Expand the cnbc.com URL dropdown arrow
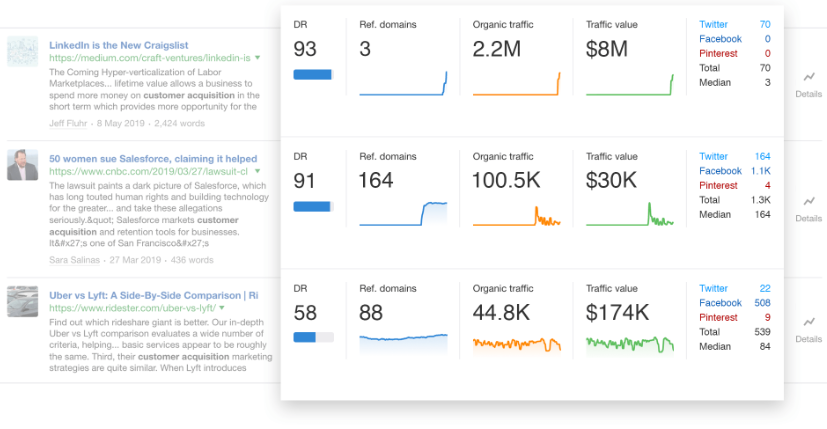 (257, 171)
